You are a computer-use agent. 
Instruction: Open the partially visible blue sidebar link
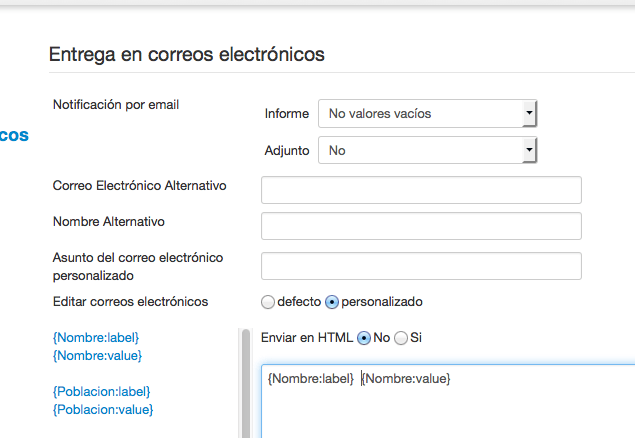pyautogui.click(x=14, y=135)
